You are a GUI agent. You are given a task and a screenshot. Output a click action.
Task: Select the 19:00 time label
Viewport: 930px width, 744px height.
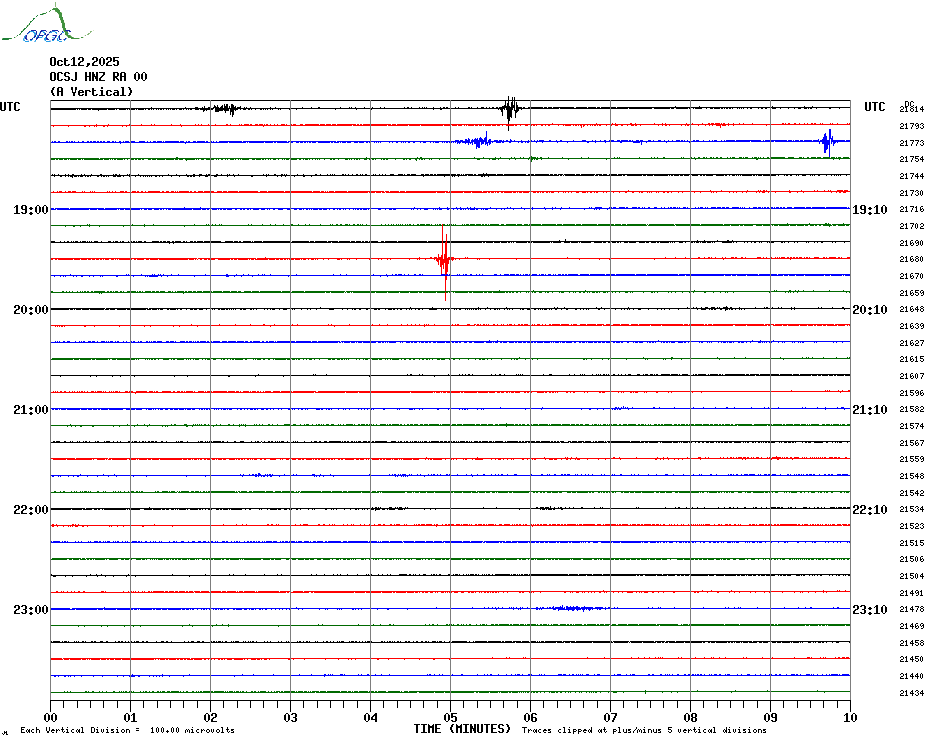(31, 209)
